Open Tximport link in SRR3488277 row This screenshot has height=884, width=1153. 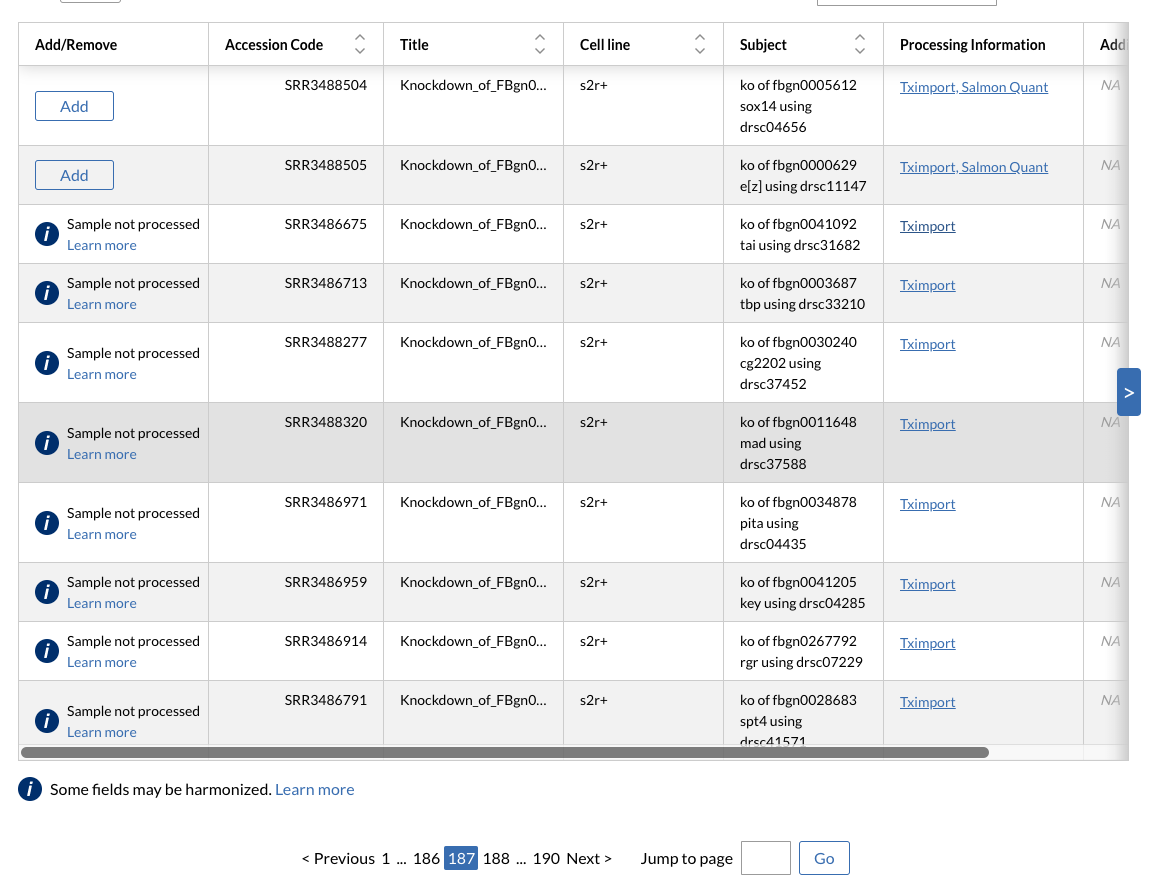pyautogui.click(x=927, y=343)
